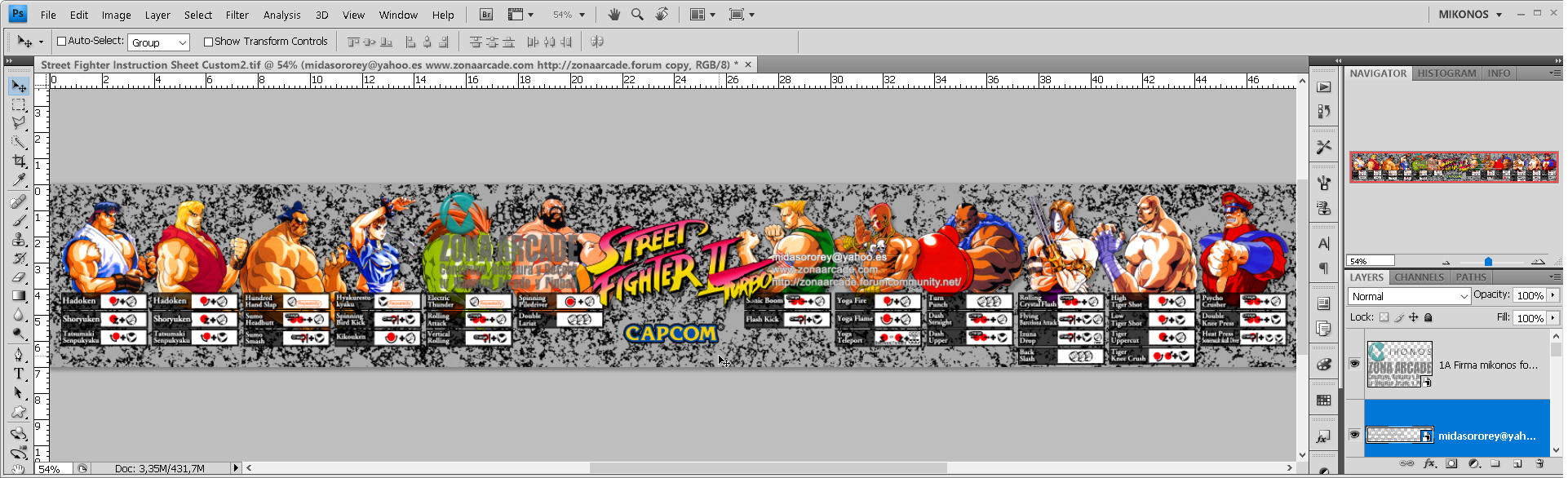
Task: Toggle lock image pixels brush icon
Action: click(x=1398, y=317)
